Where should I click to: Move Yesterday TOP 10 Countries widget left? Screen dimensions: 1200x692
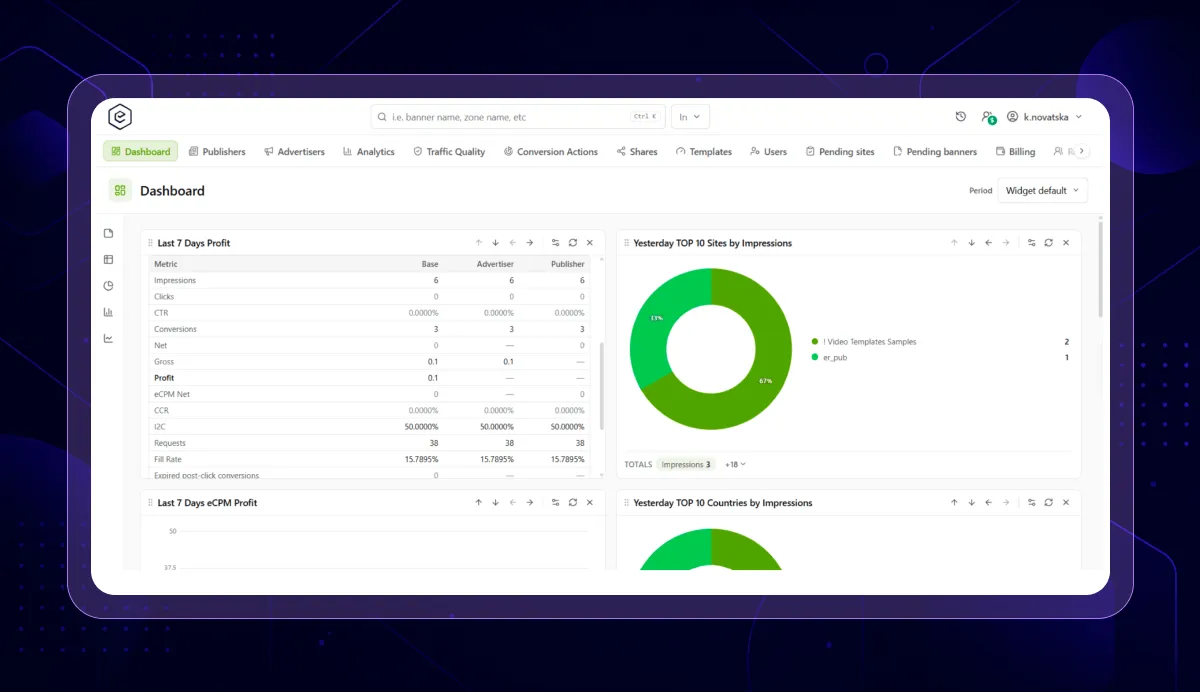pos(988,503)
